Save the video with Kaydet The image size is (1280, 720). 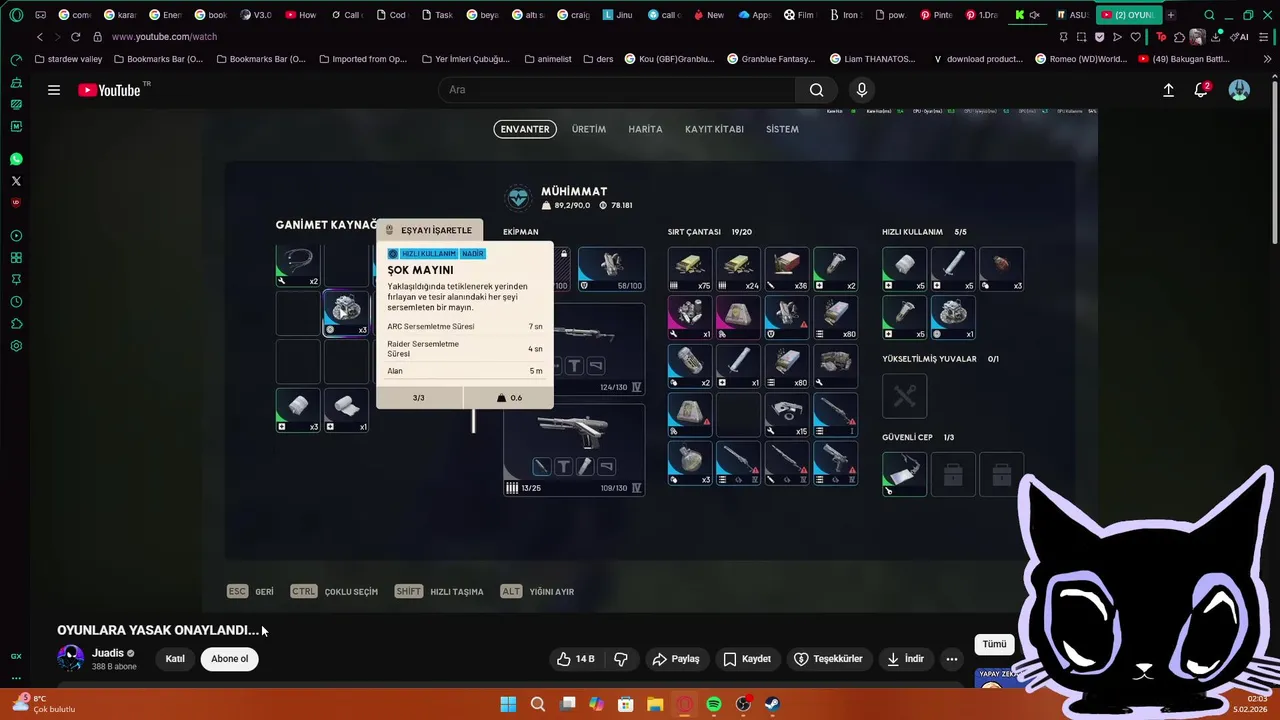tap(747, 659)
